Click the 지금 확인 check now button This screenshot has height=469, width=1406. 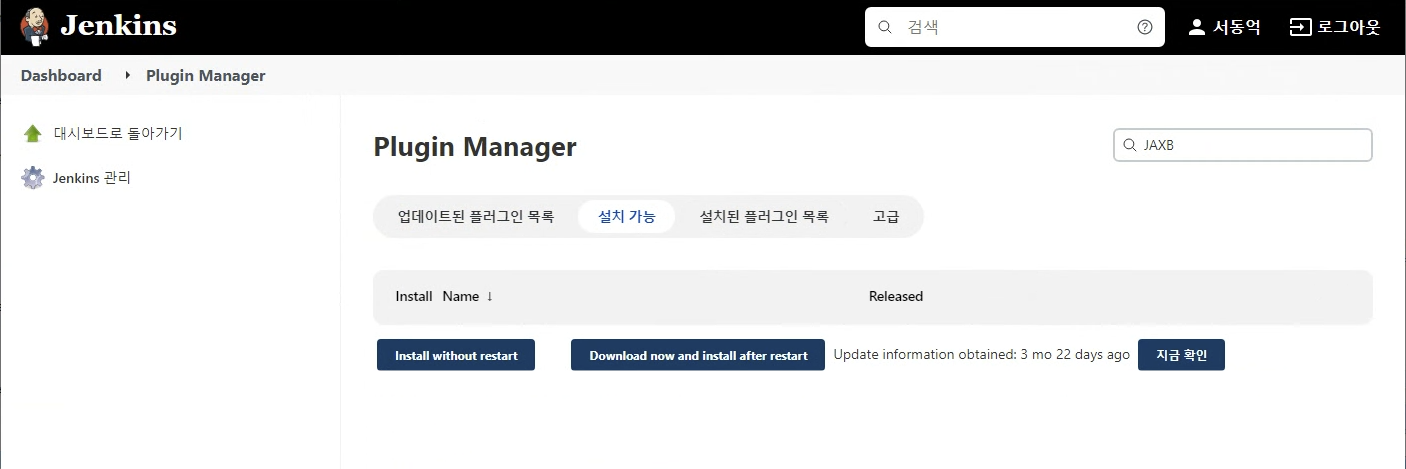[x=1181, y=355]
